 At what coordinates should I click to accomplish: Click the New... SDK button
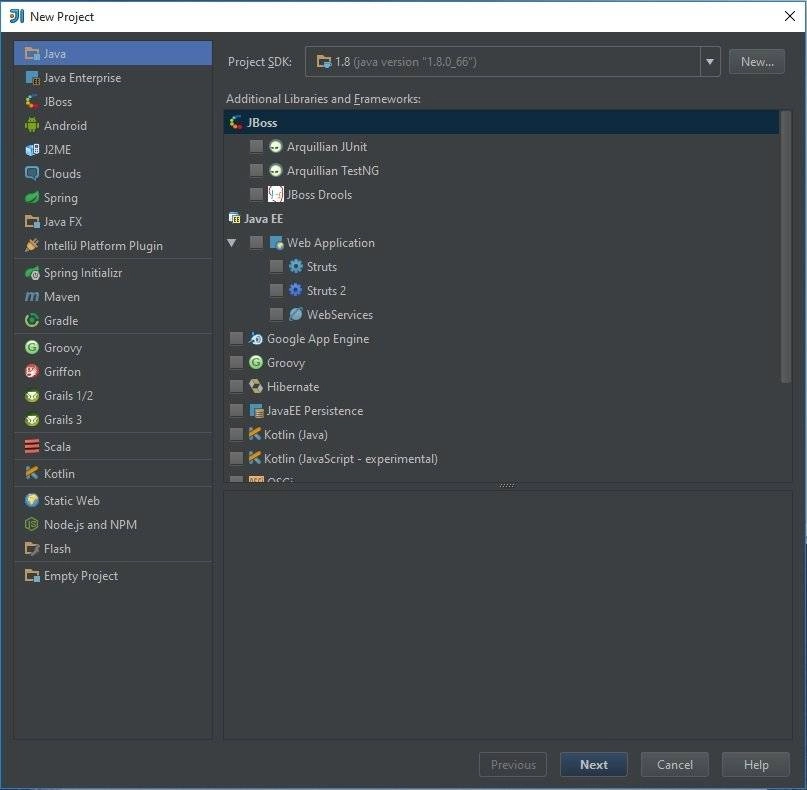click(x=757, y=62)
